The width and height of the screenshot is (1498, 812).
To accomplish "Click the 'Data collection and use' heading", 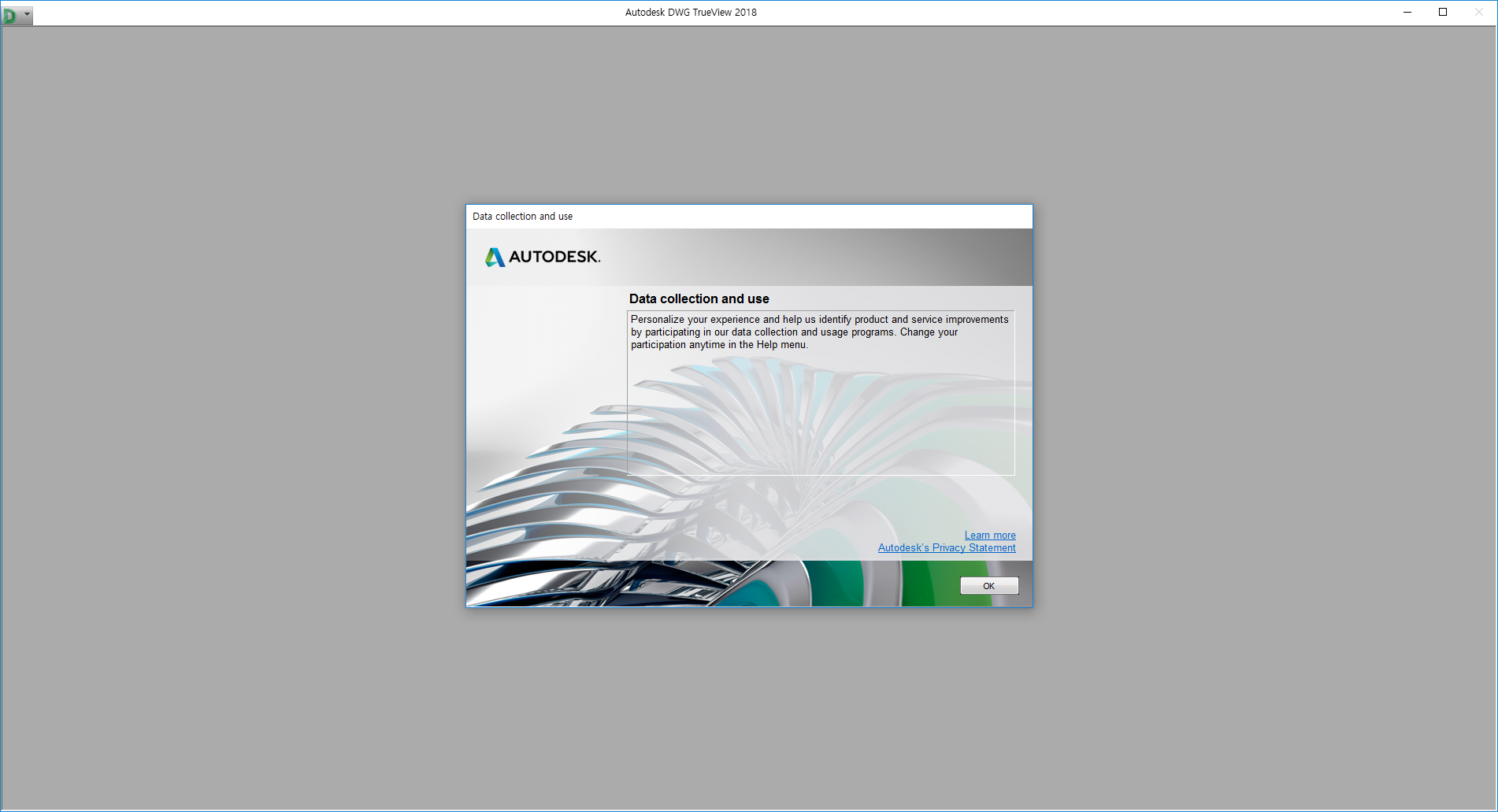I will tap(699, 298).
